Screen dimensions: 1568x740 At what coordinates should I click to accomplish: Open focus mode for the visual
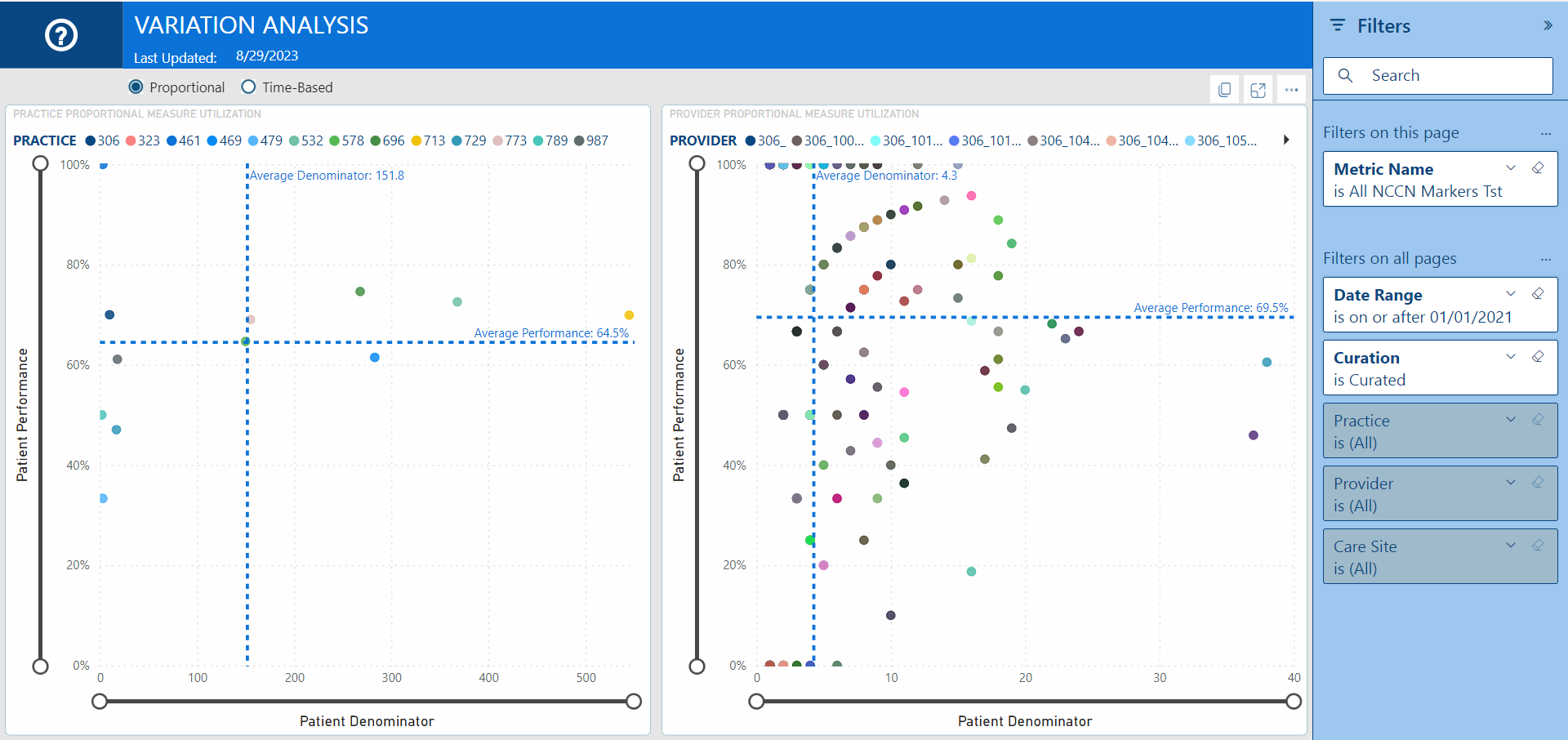pos(1258,90)
